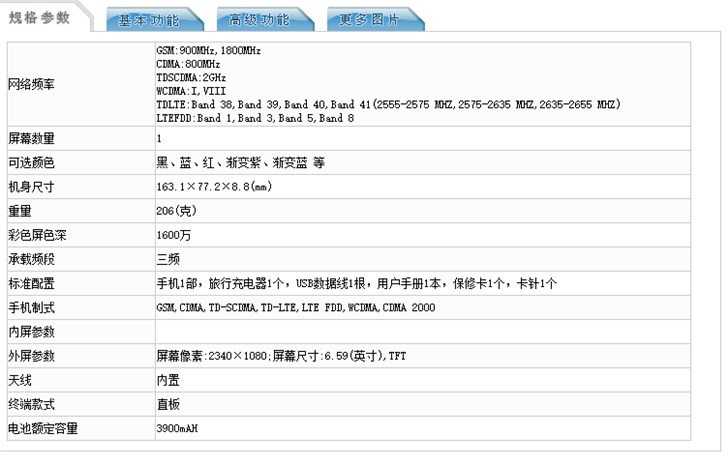This screenshot has height=464, width=728.
Task: Select the 天线 label
Action: [x=20, y=381]
